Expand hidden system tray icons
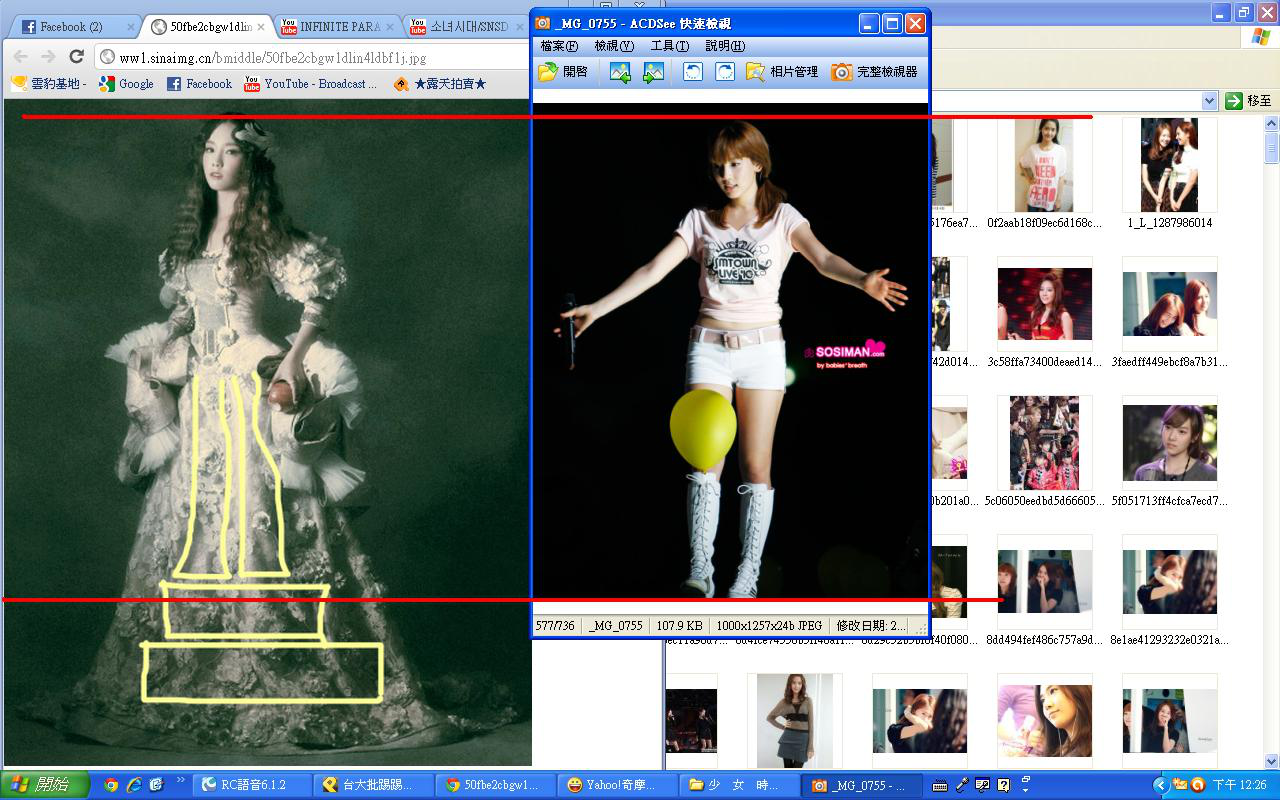Image resolution: width=1280 pixels, height=800 pixels. [1160, 785]
